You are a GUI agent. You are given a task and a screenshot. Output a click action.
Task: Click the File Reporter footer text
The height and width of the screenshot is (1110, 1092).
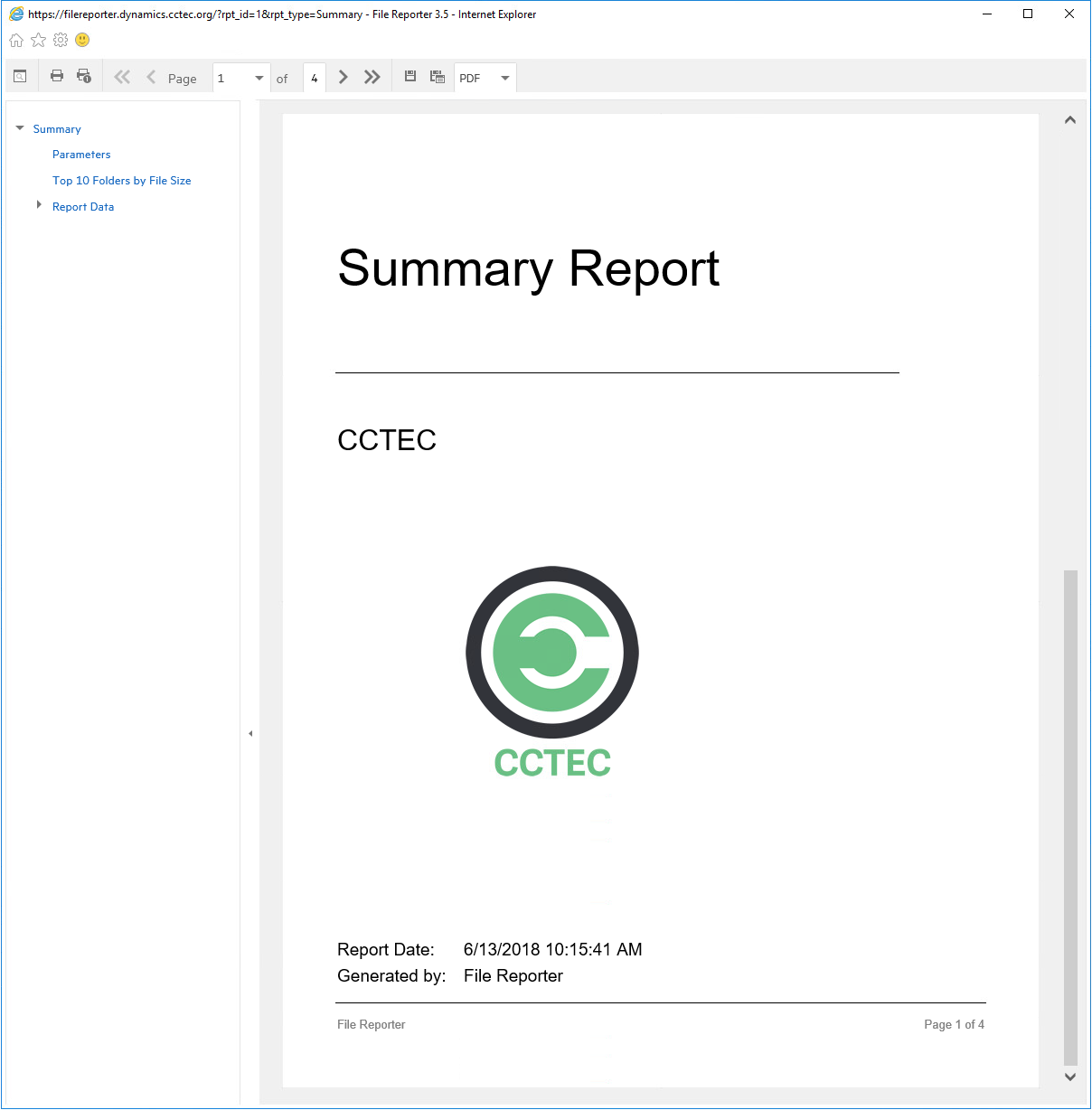pyautogui.click(x=371, y=1024)
